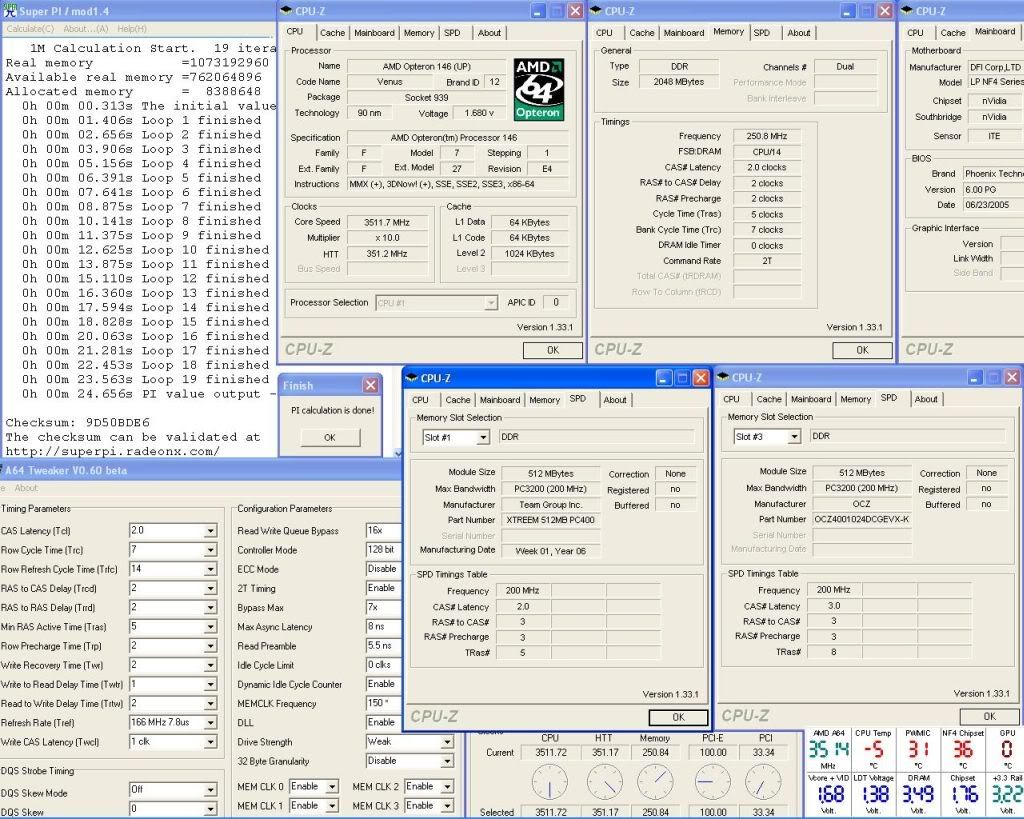Open the Row Refresh Cycle Time (Trfc) dropdown
The width and height of the screenshot is (1024, 819).
(210, 570)
